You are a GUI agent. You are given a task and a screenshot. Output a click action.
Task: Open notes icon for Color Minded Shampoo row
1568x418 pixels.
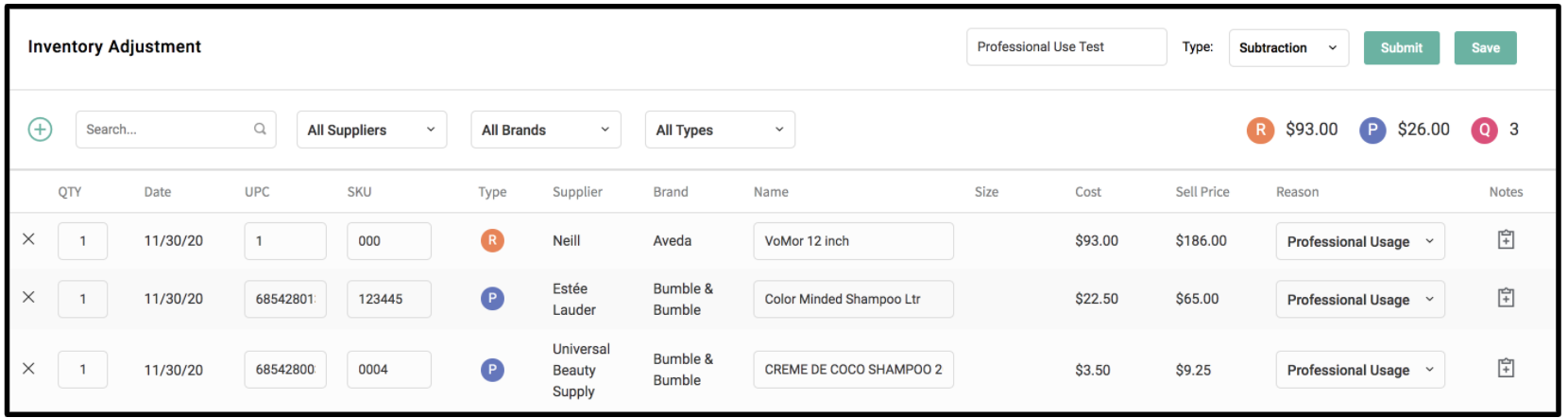(x=1506, y=297)
